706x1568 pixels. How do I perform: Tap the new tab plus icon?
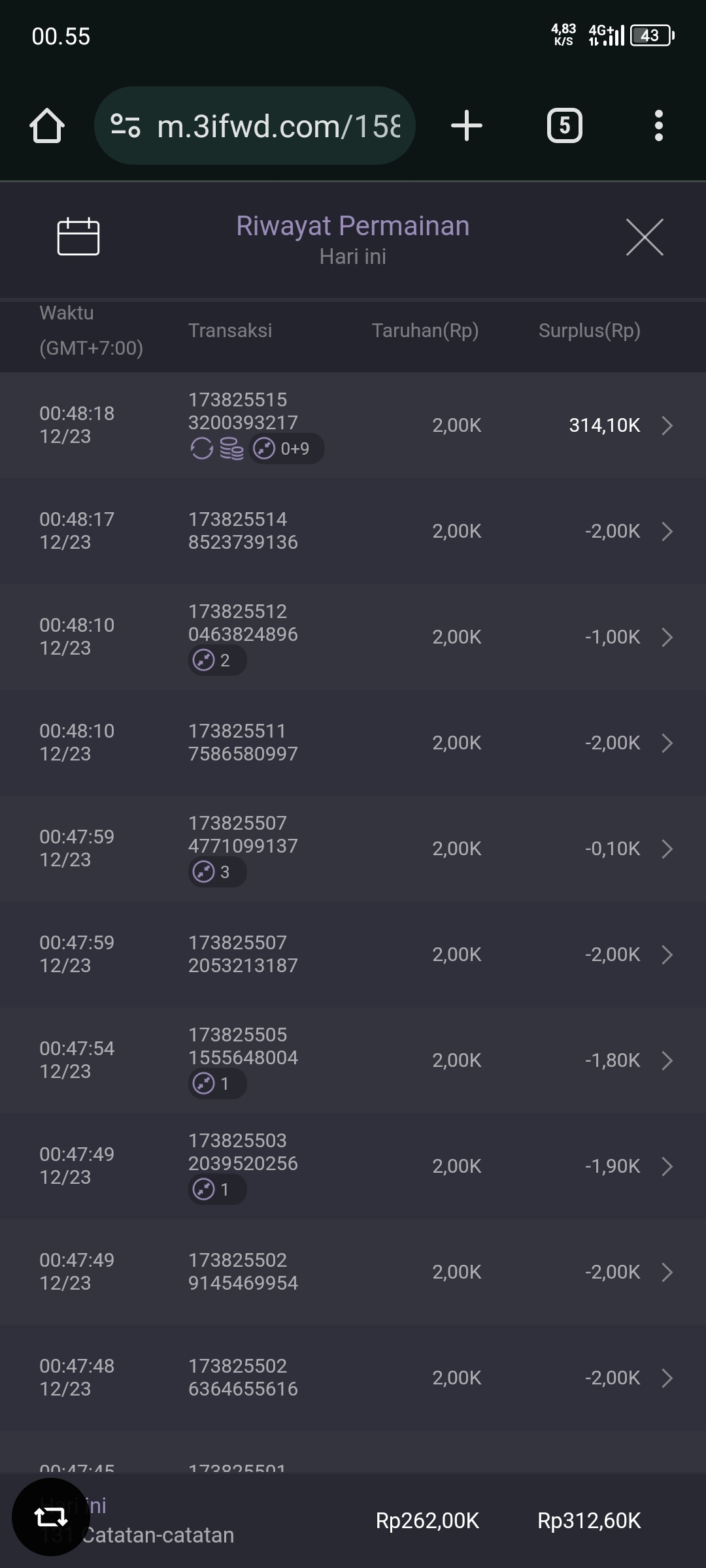pos(467,125)
